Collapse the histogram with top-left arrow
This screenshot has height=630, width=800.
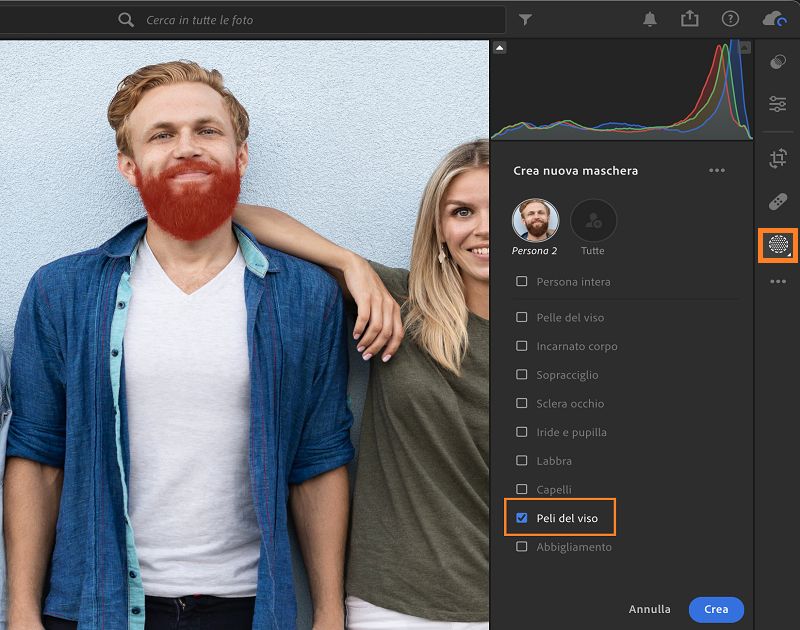point(500,48)
